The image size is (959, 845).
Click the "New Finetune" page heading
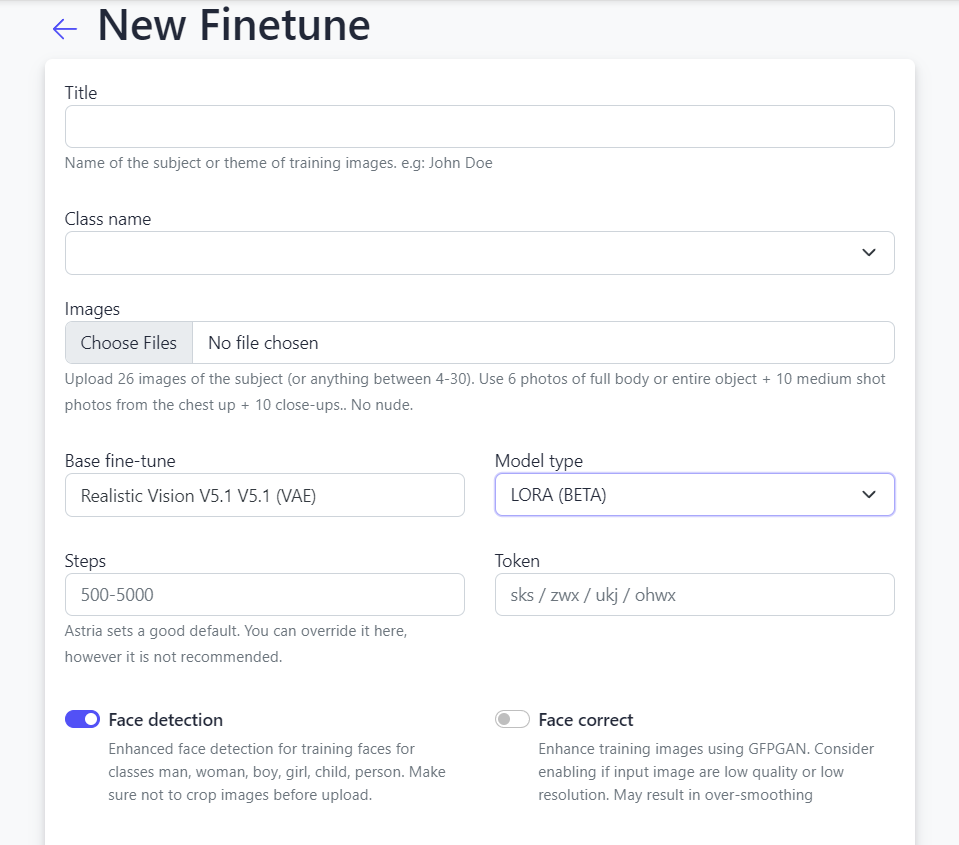pyautogui.click(x=233, y=26)
